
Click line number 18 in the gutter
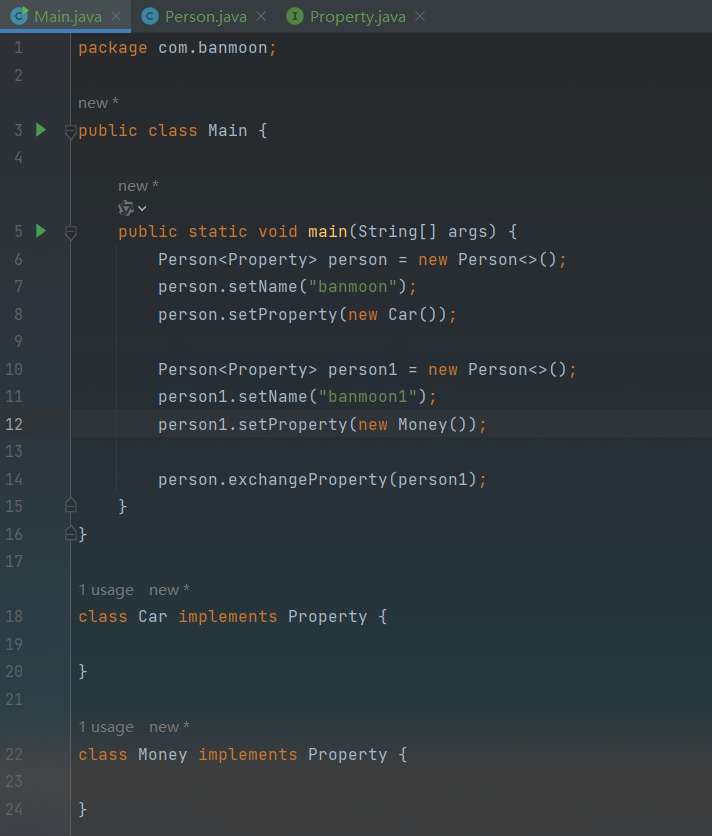[x=14, y=616]
